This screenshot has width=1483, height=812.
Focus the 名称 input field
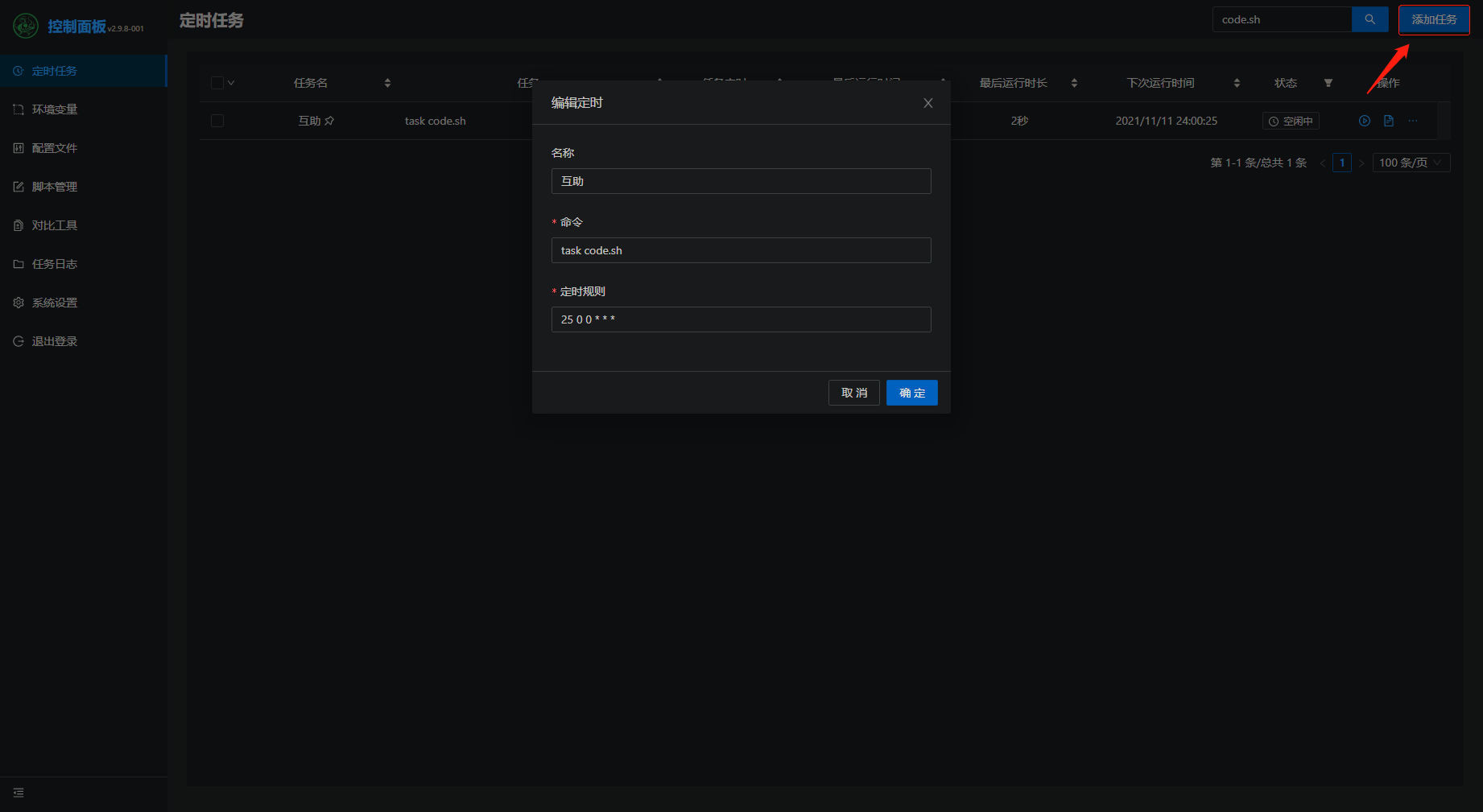click(741, 181)
